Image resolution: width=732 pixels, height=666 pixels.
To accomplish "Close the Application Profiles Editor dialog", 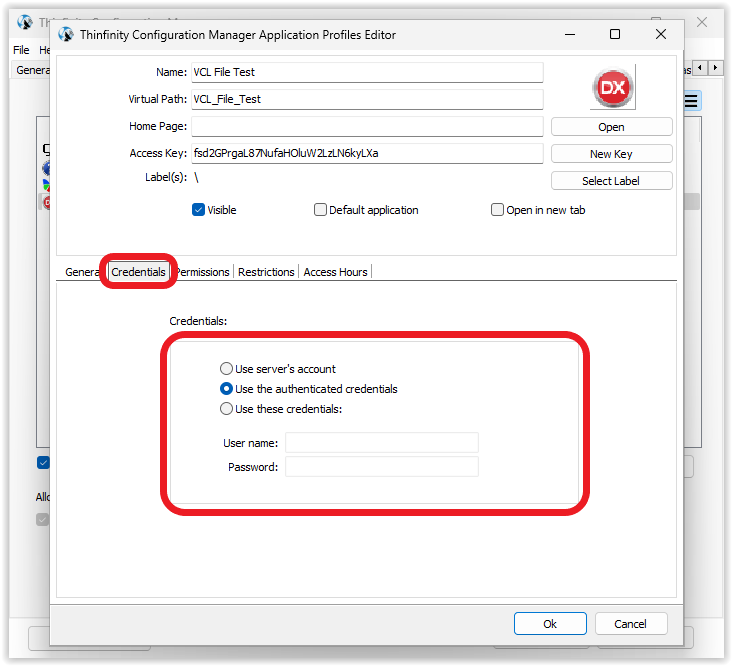I will click(661, 34).
